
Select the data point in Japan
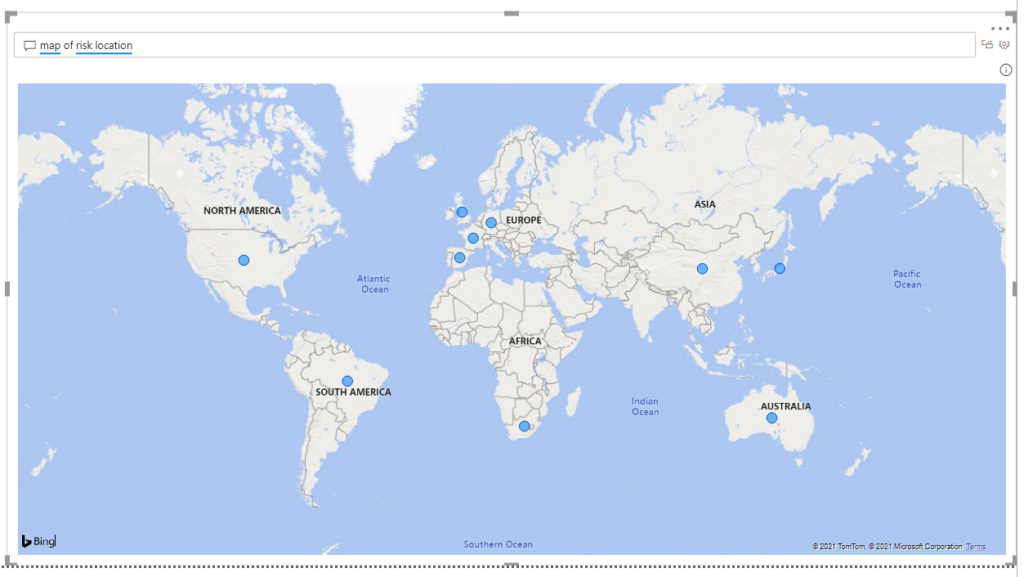pos(780,268)
